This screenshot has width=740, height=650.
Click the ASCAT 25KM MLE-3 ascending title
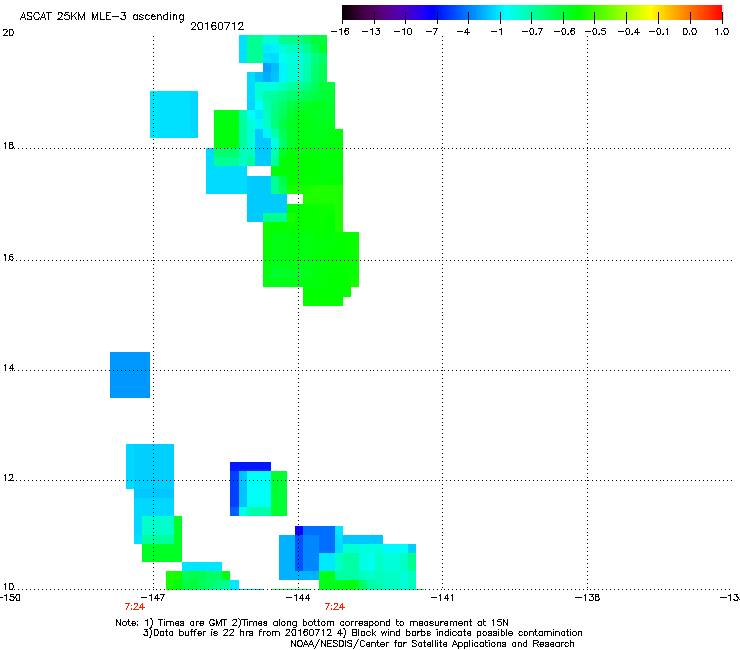click(102, 16)
